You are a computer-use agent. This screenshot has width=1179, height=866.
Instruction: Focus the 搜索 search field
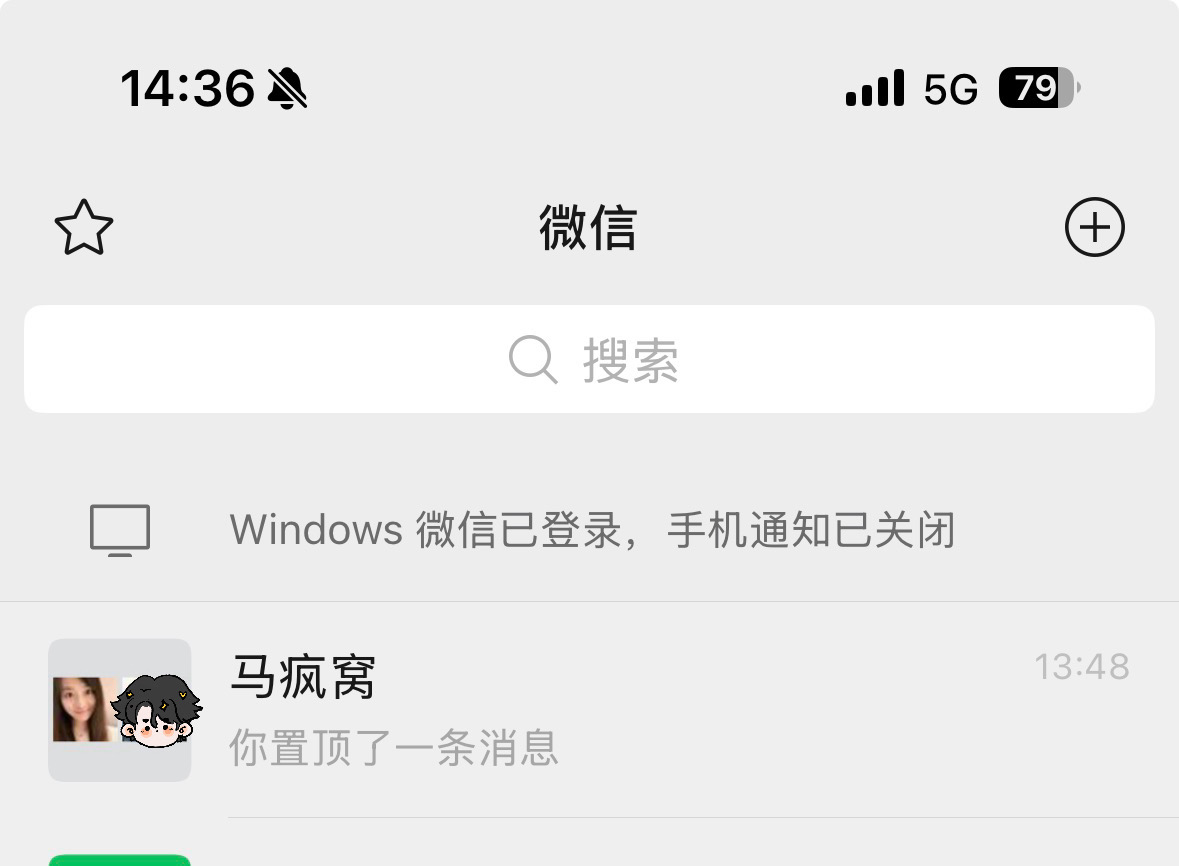click(x=590, y=359)
